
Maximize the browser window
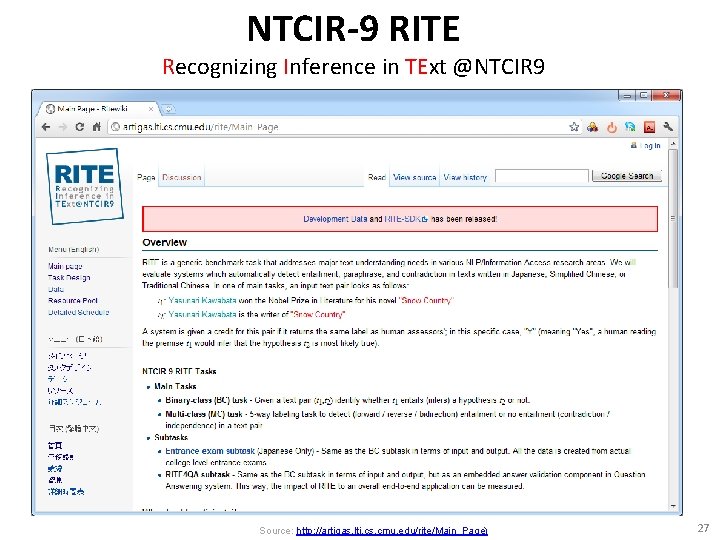point(644,96)
